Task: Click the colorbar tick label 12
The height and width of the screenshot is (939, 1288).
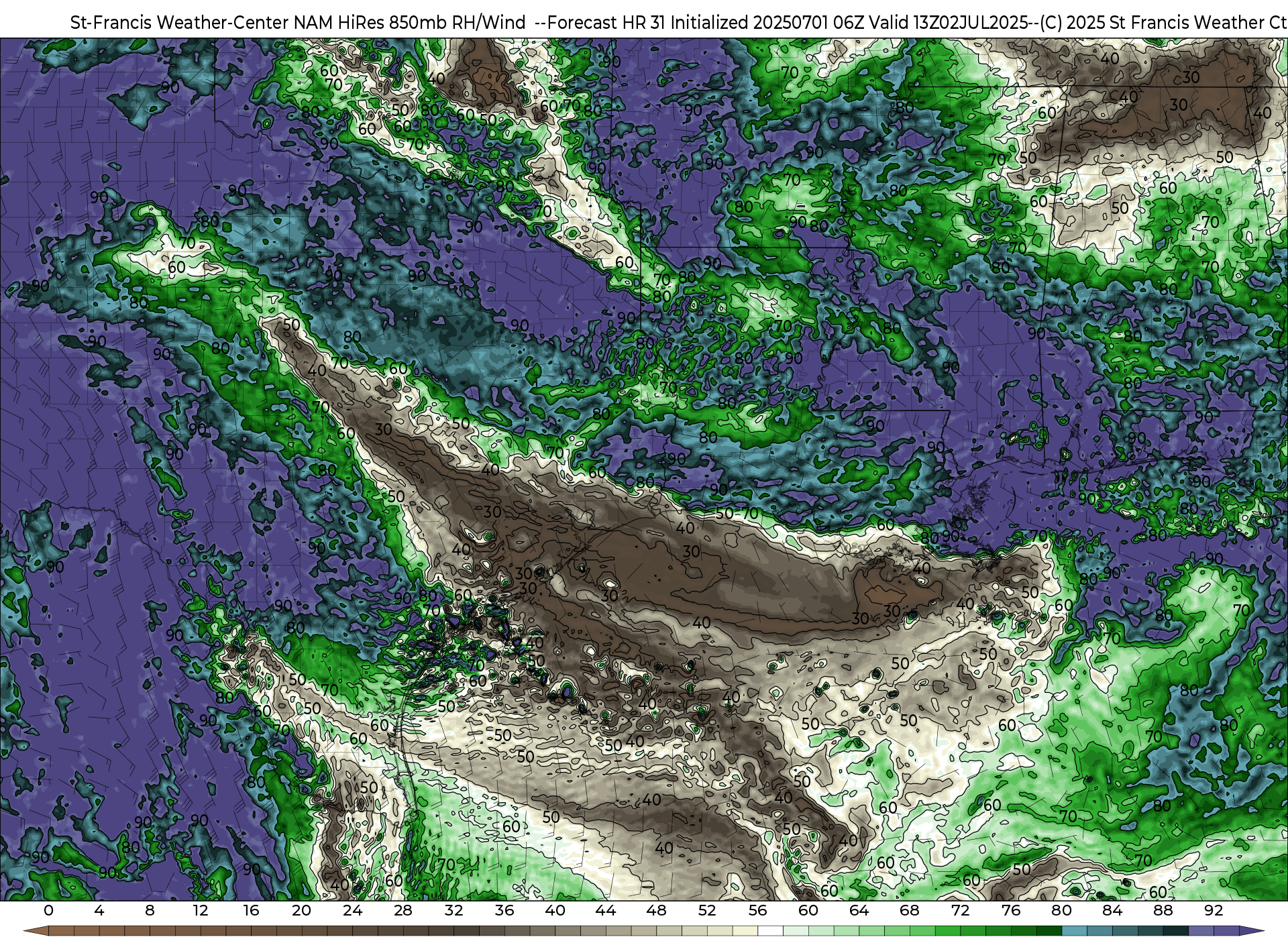Action: pos(200,911)
